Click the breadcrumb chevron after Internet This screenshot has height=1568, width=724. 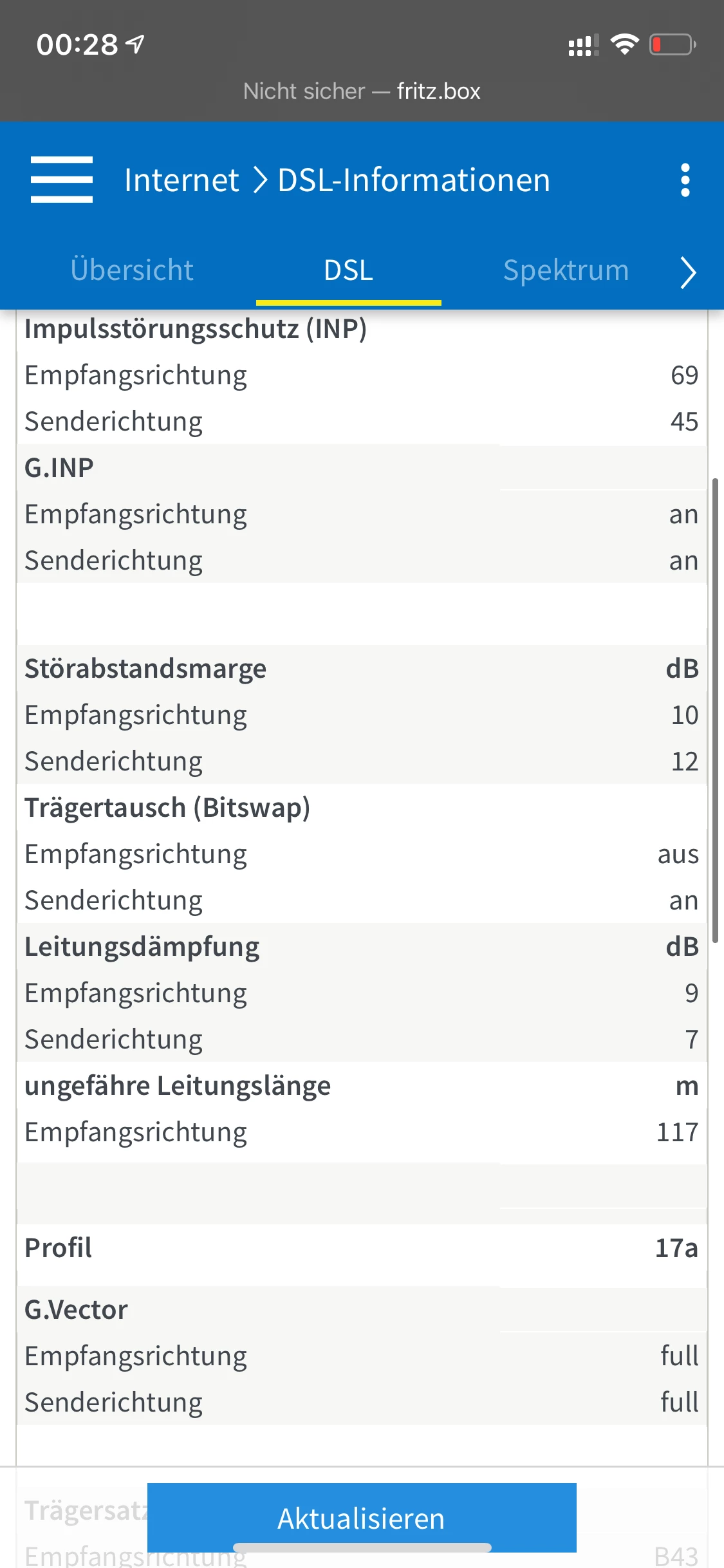(x=259, y=180)
